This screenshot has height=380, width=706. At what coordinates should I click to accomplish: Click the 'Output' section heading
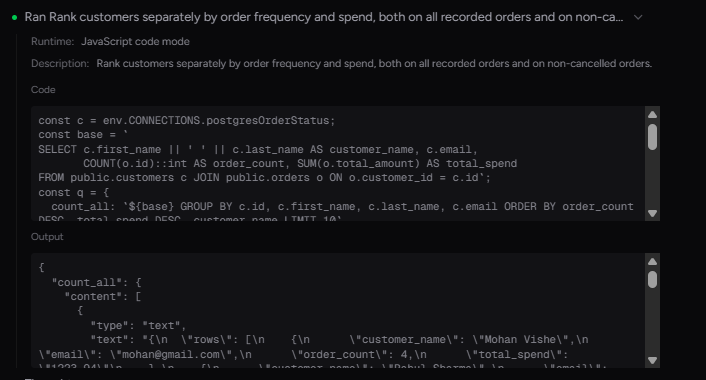pyautogui.click(x=47, y=237)
